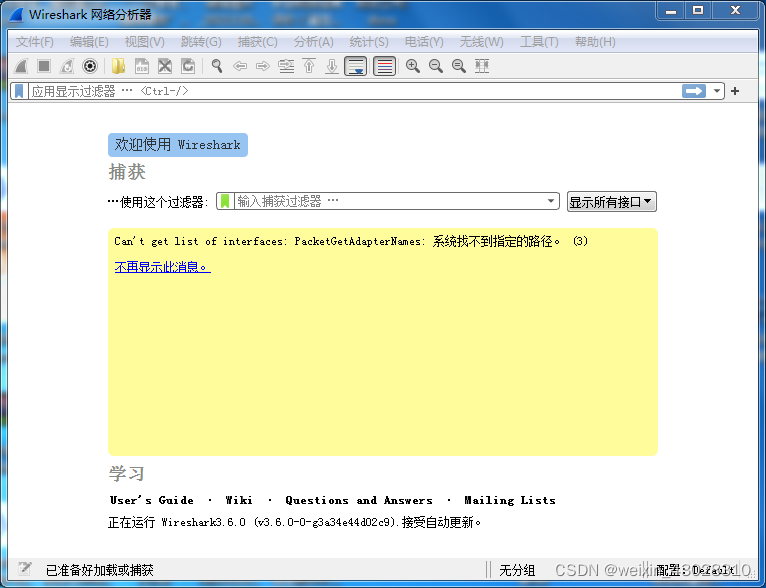Go to specified packet icon
This screenshot has height=588, width=766.
pos(286,66)
